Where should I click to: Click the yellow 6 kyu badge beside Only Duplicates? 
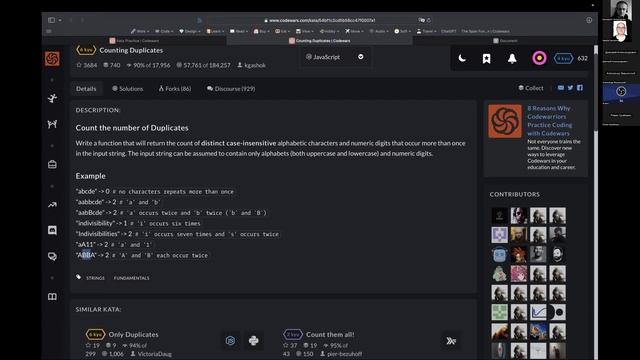pyautogui.click(x=95, y=334)
